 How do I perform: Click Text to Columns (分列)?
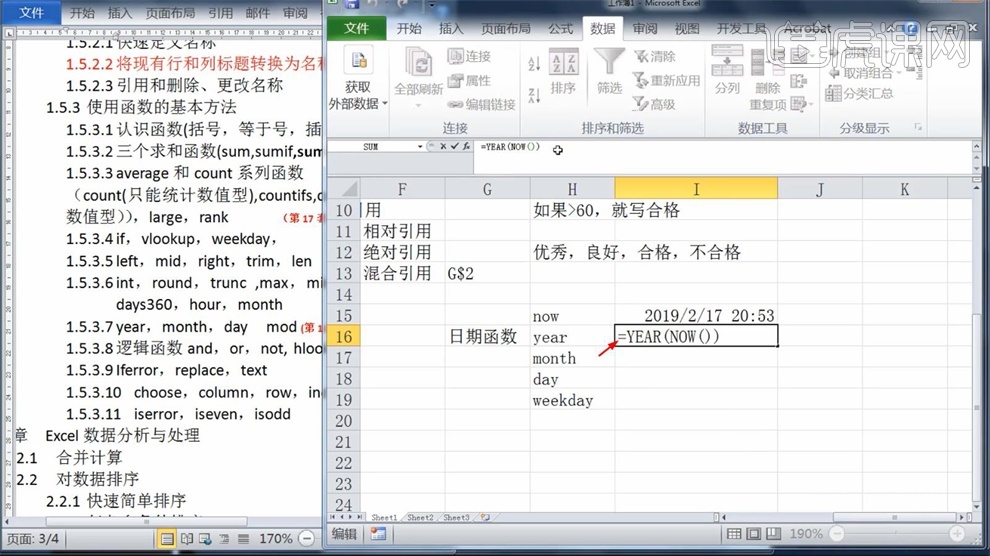click(x=727, y=70)
